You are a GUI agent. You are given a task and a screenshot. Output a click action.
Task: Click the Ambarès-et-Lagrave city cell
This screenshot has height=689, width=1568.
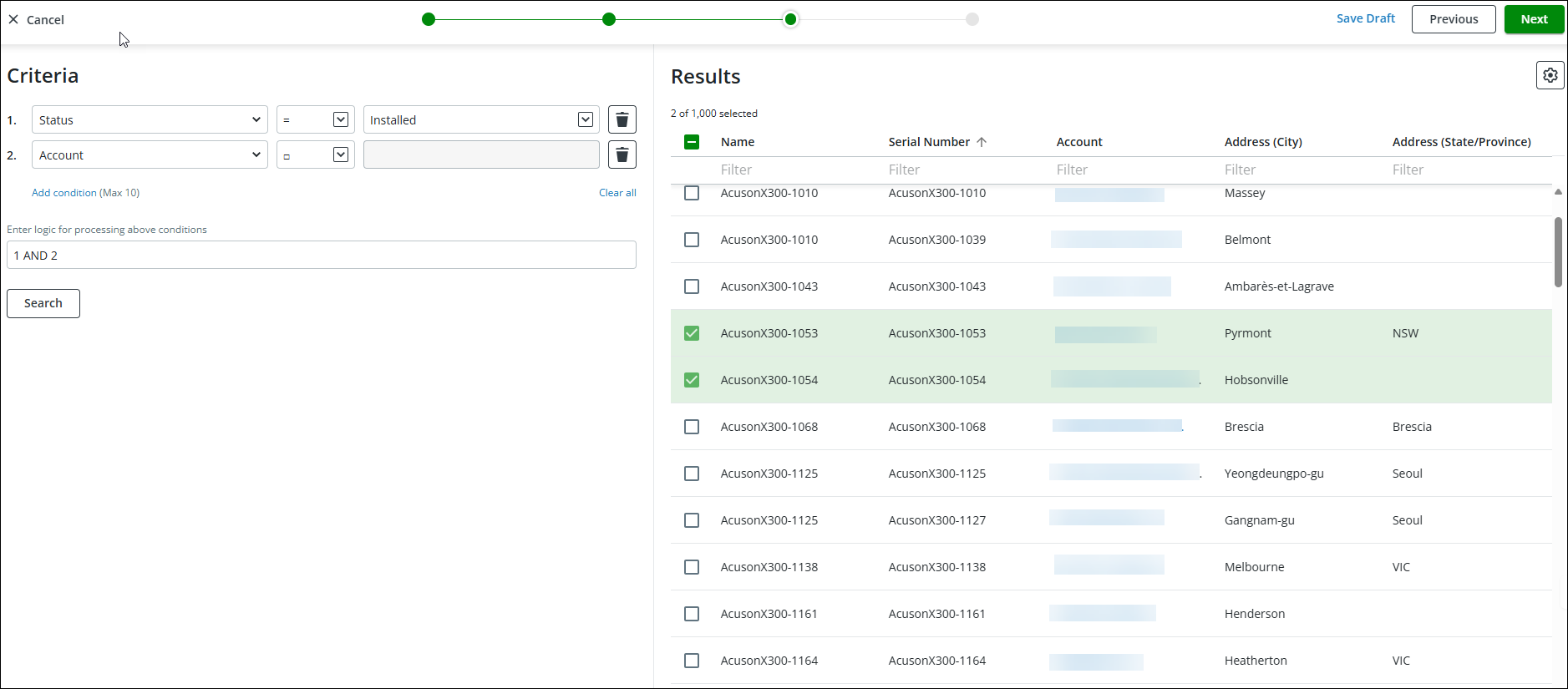click(1279, 286)
